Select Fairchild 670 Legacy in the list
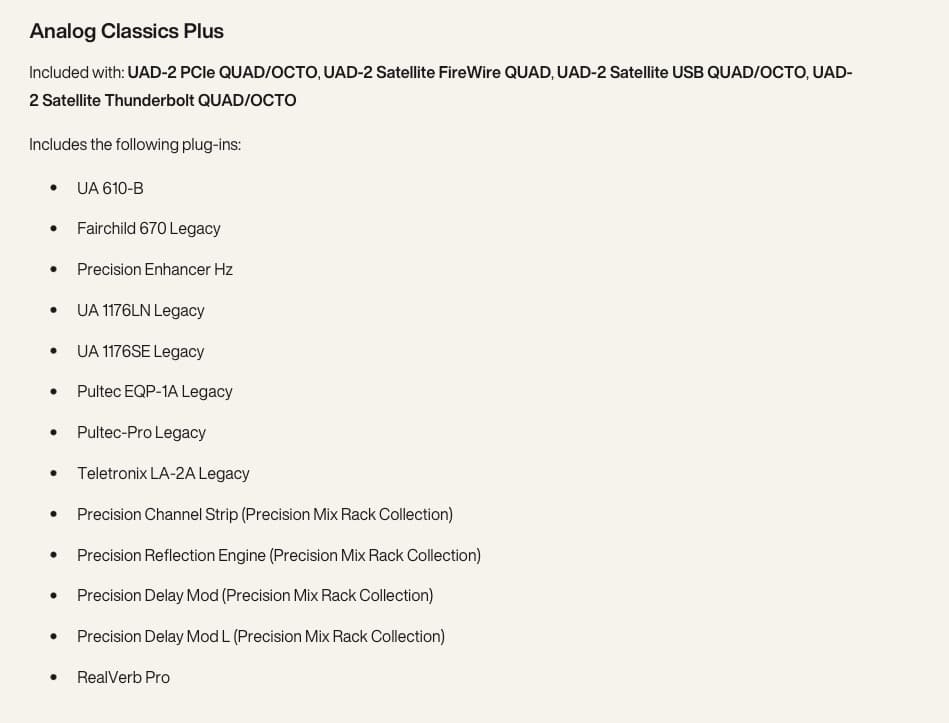949x723 pixels. (148, 229)
